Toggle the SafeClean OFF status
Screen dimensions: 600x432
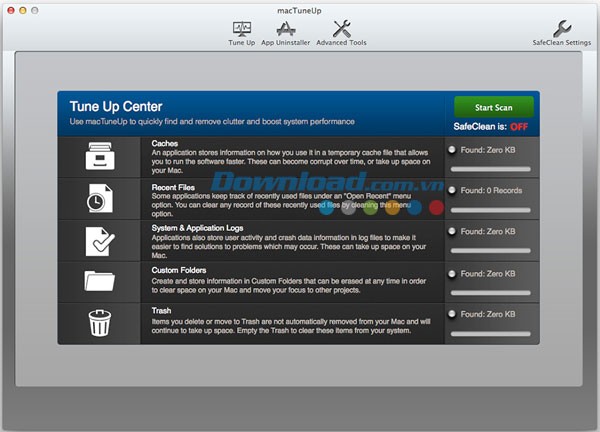[x=519, y=127]
